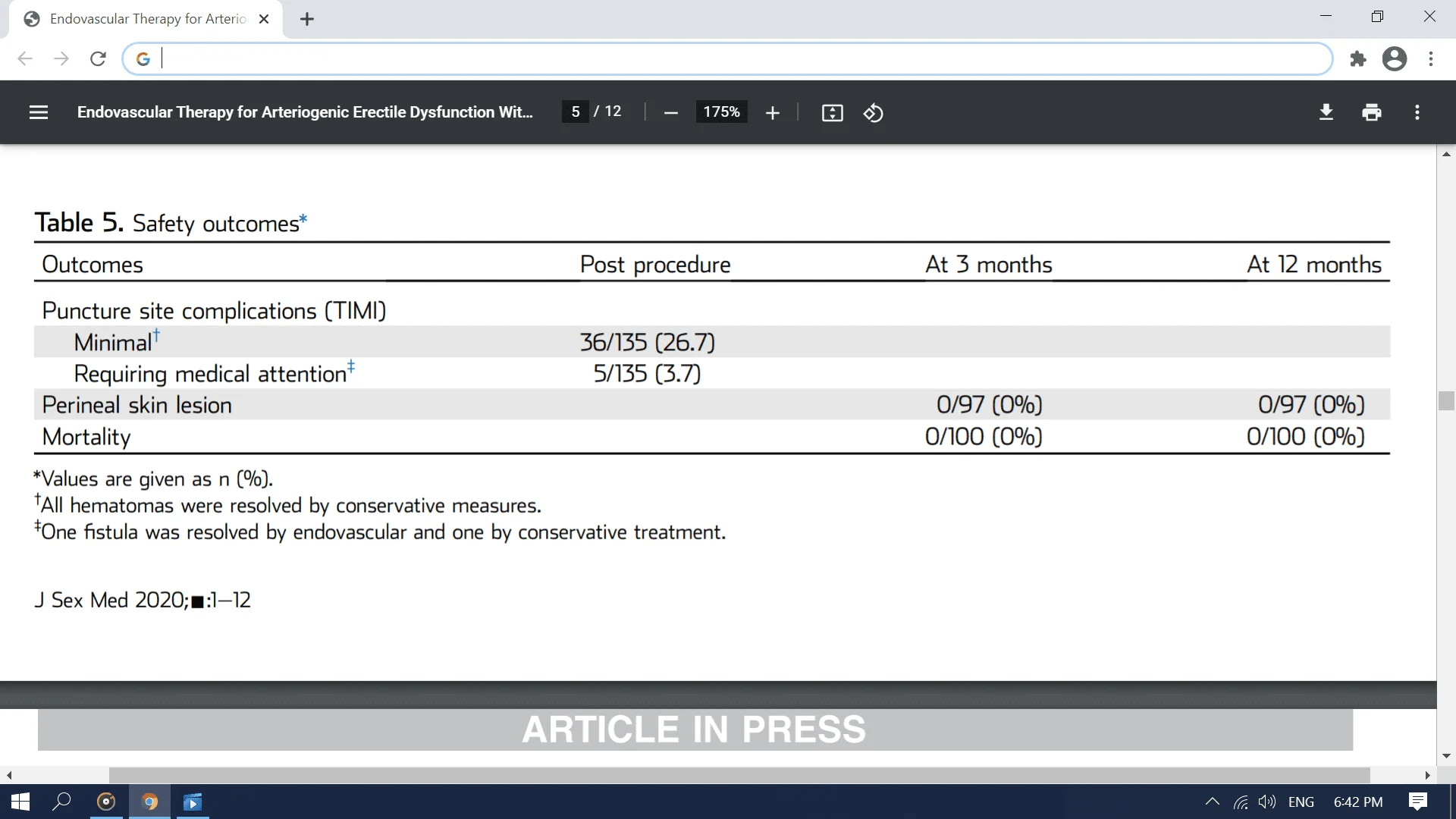1456x819 pixels.
Task: Click the "0/100 (0%)" value under At 12 months
Action: coord(1305,437)
